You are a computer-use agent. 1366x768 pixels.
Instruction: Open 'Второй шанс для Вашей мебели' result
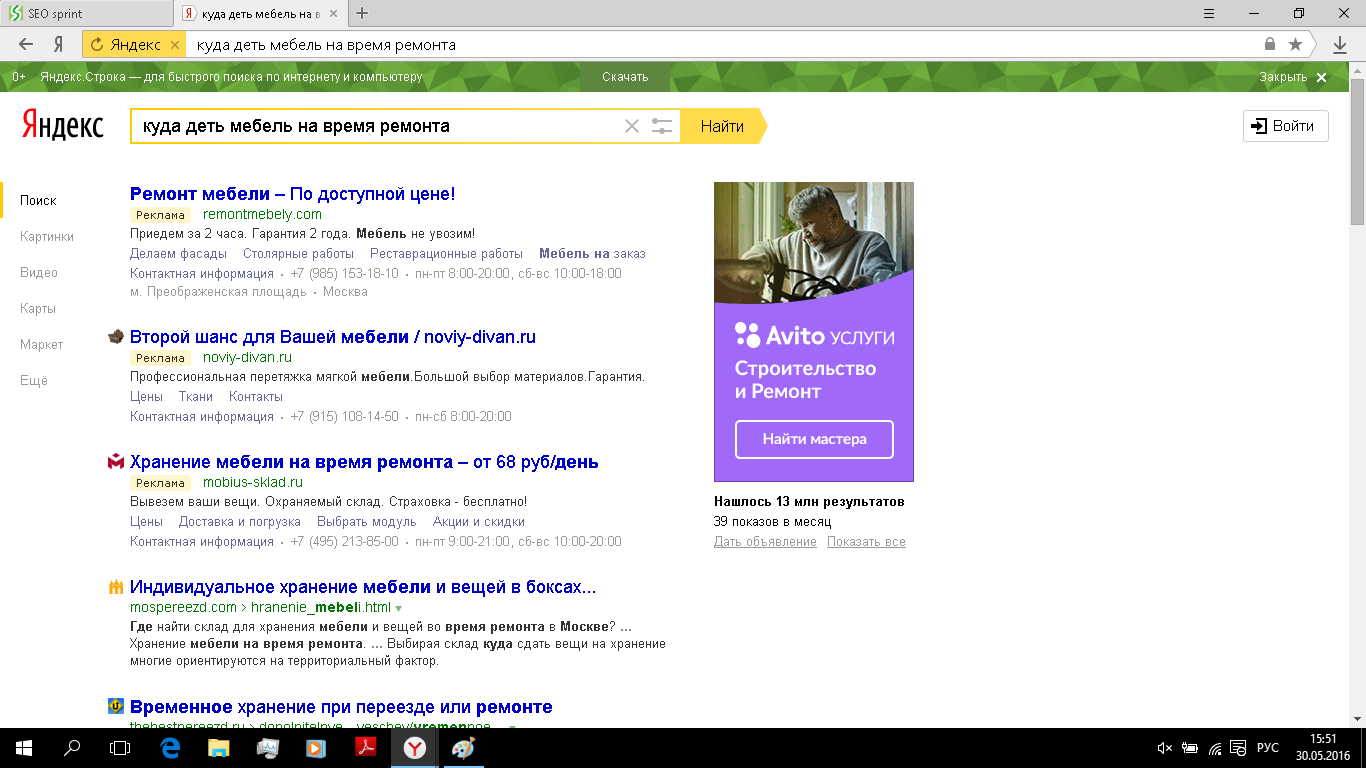[333, 337]
